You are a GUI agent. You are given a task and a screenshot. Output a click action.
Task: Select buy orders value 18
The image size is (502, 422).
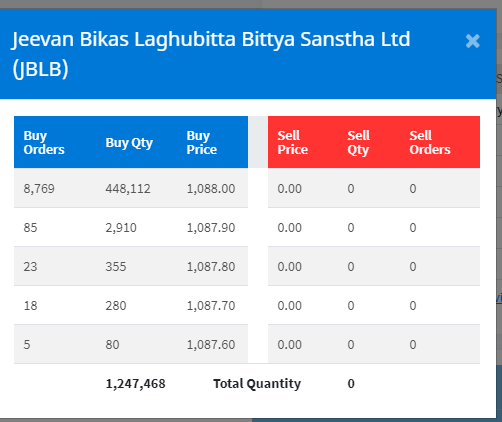tap(30, 306)
